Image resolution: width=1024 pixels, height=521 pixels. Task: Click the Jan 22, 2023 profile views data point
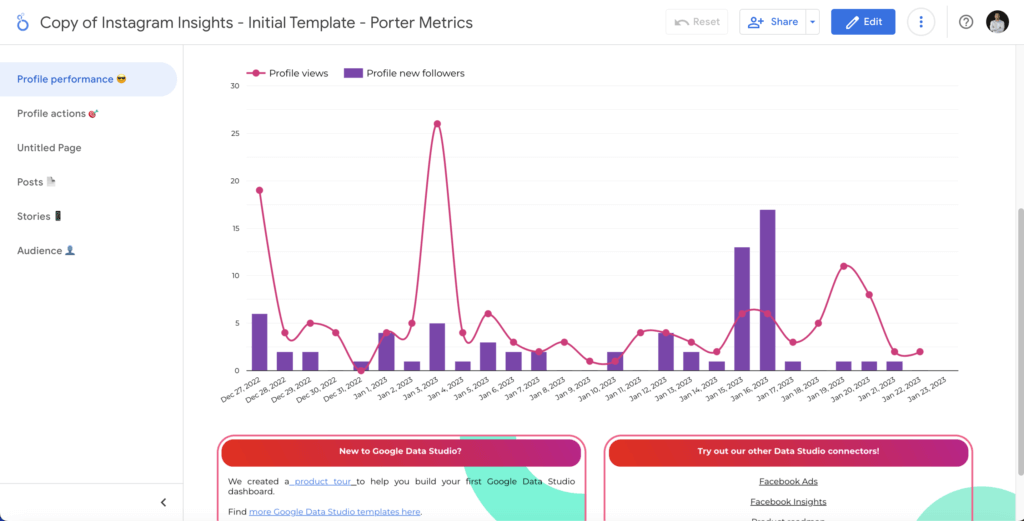coord(920,352)
